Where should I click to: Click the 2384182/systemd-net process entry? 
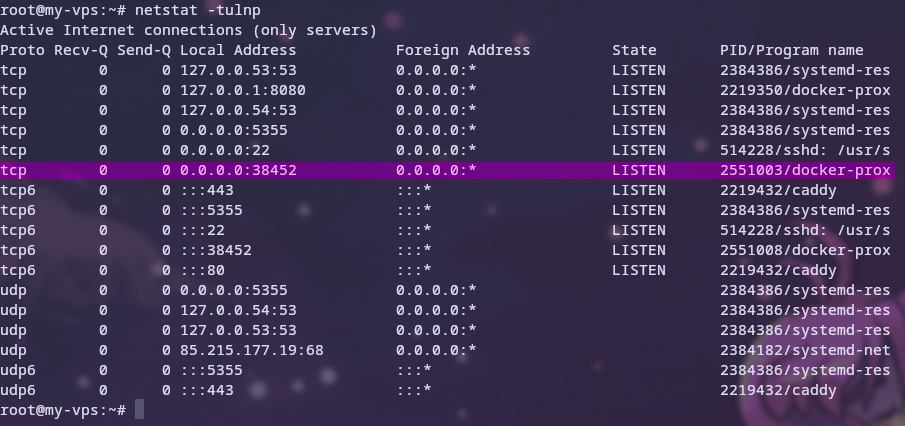tap(805, 350)
